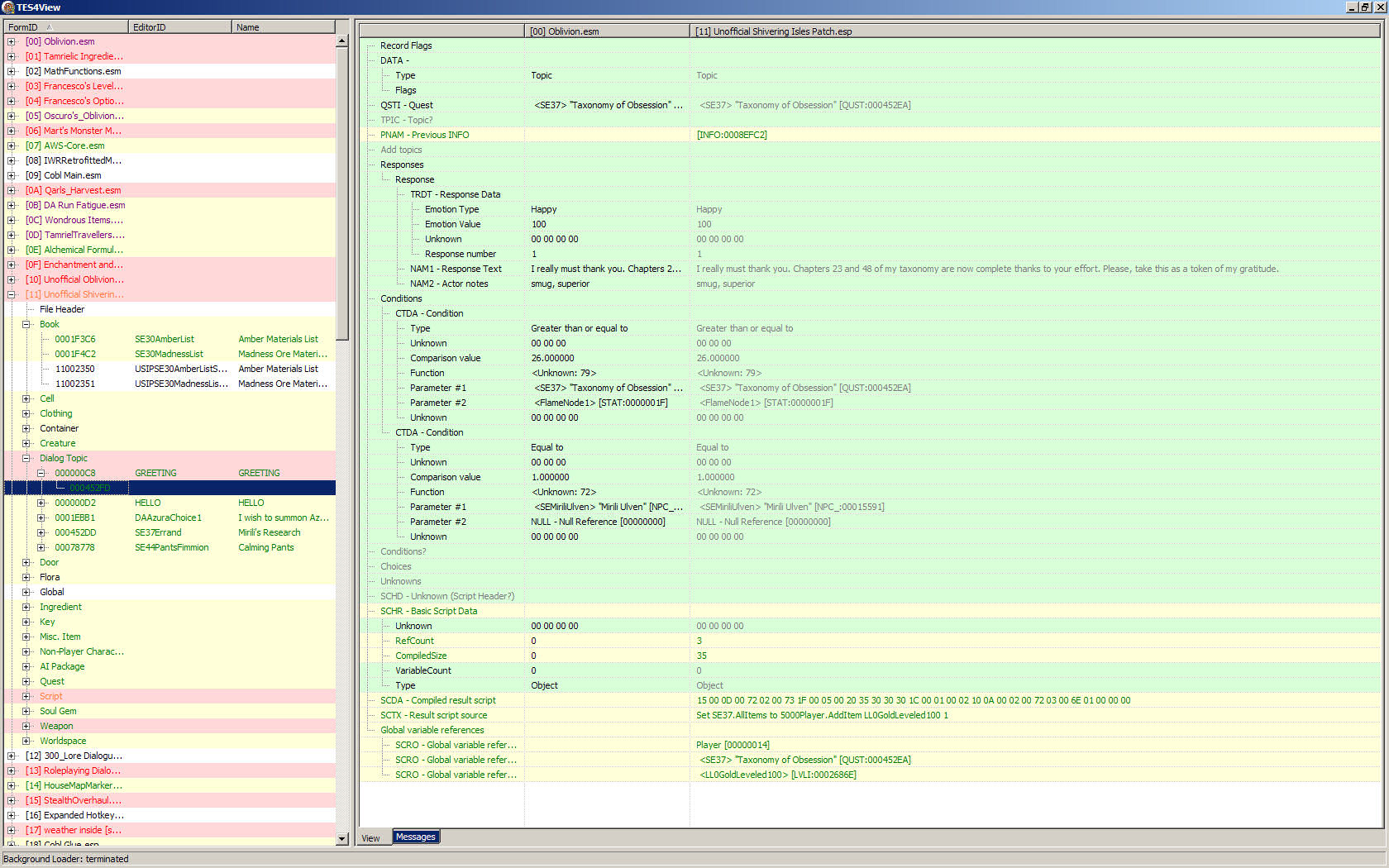Click NAM1 - Response Text row label
Image resolution: width=1389 pixels, height=868 pixels.
[456, 269]
